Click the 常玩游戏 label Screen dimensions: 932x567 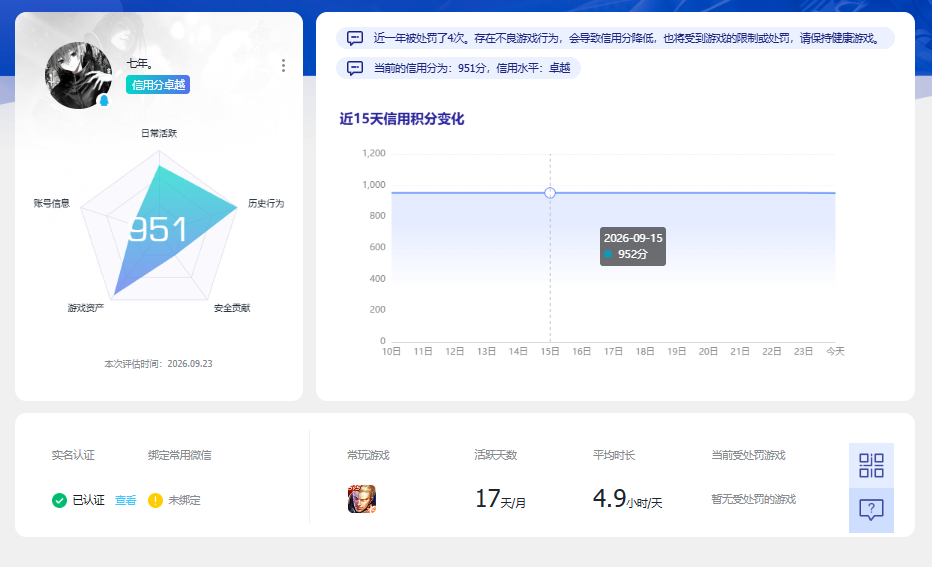tap(369, 455)
